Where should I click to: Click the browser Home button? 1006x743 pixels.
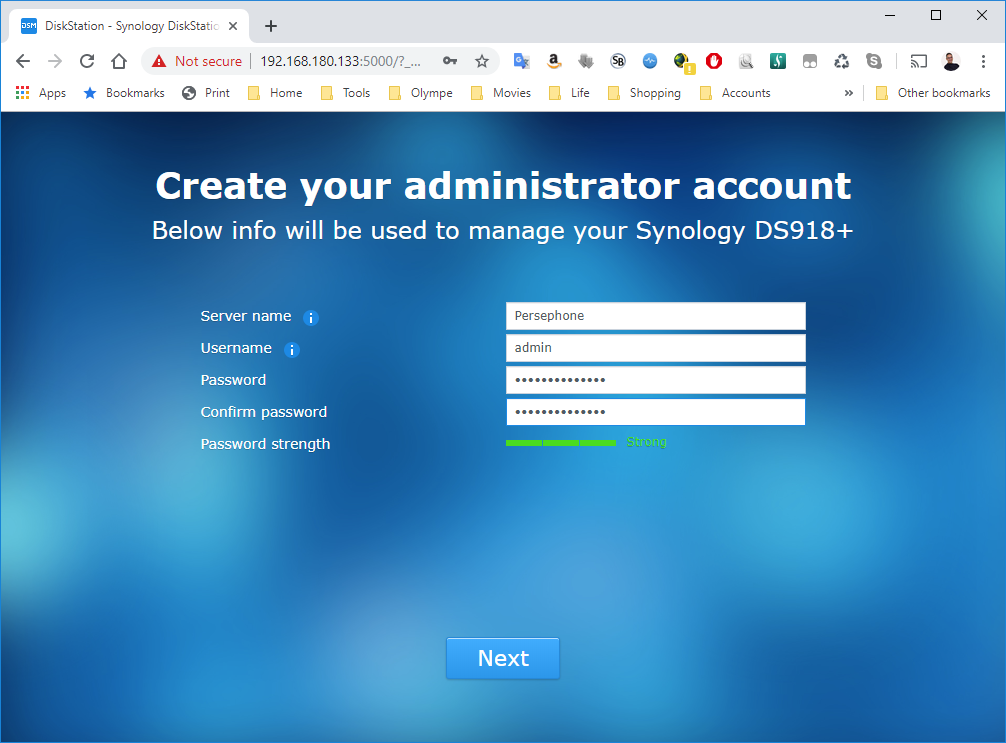(x=119, y=61)
